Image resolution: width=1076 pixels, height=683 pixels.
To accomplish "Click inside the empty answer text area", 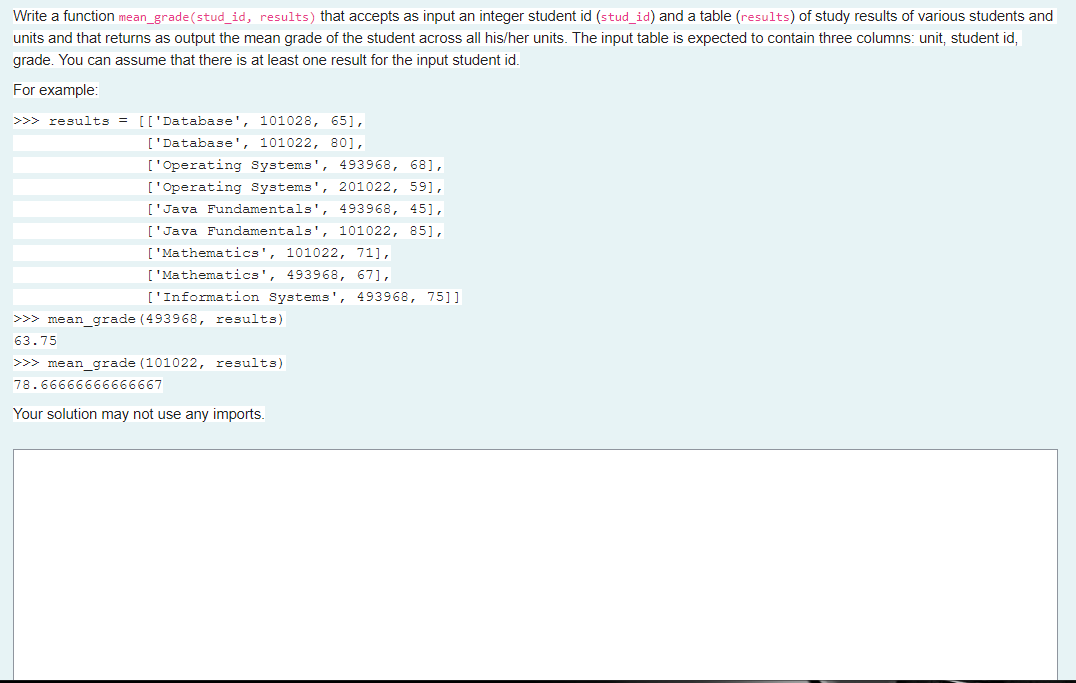I will 535,564.
